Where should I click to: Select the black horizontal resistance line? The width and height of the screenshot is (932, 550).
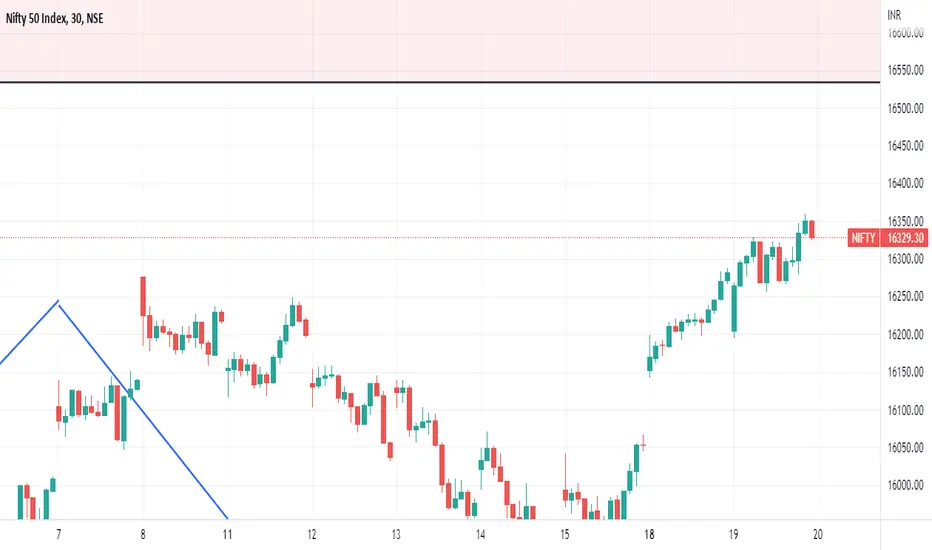(440, 82)
